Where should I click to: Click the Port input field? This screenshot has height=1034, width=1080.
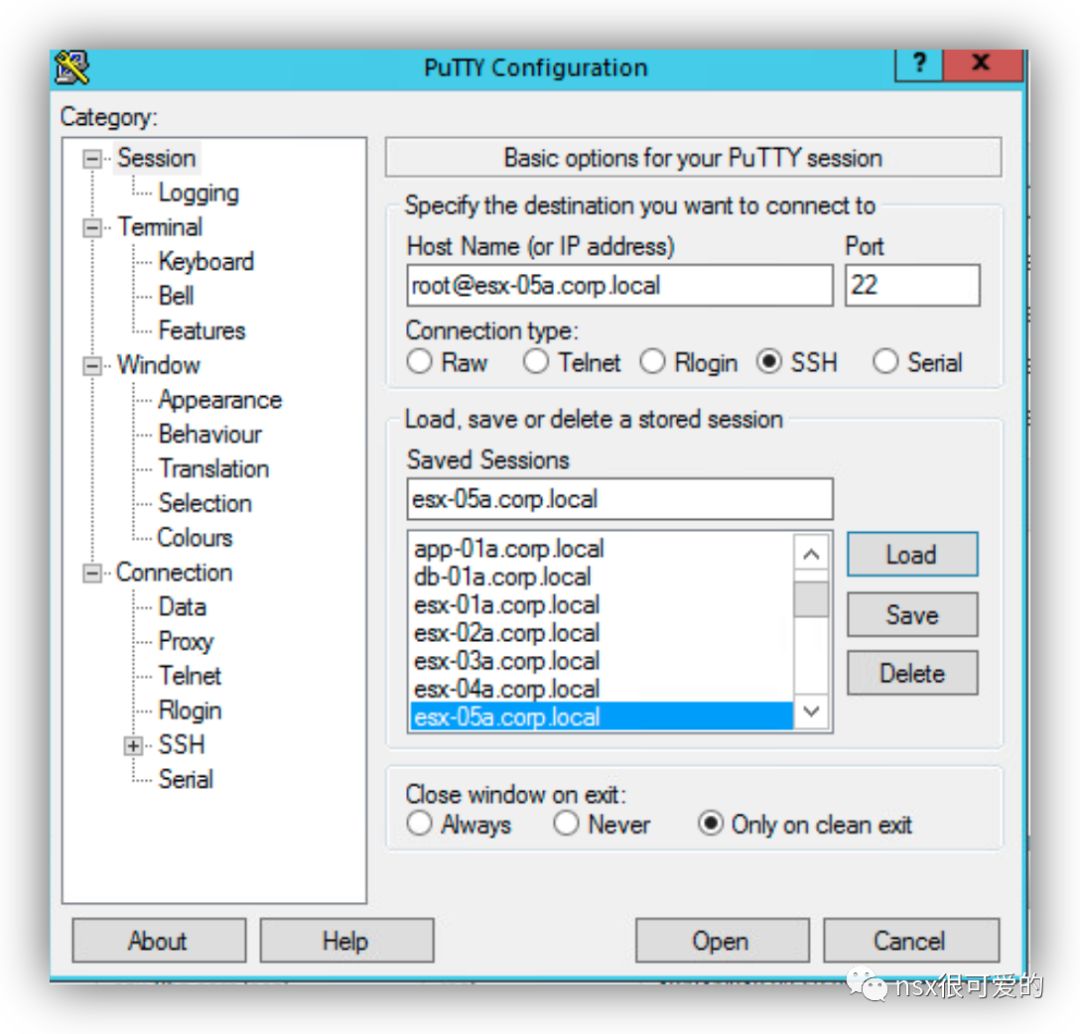pos(912,285)
